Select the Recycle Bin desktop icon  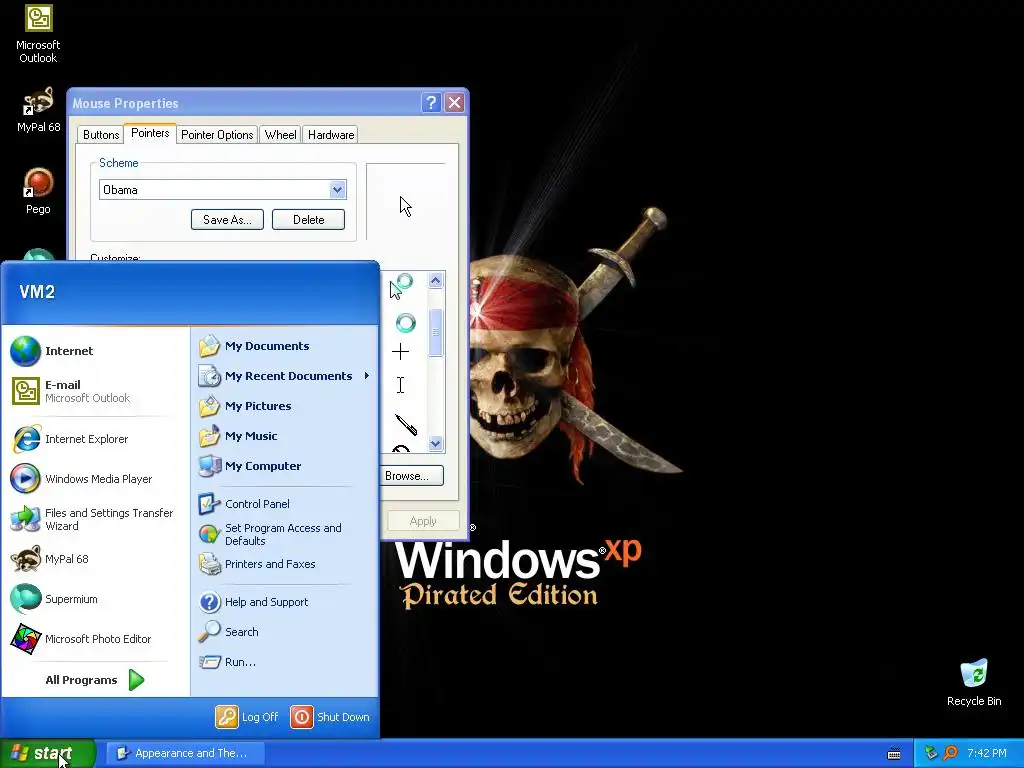point(974,682)
